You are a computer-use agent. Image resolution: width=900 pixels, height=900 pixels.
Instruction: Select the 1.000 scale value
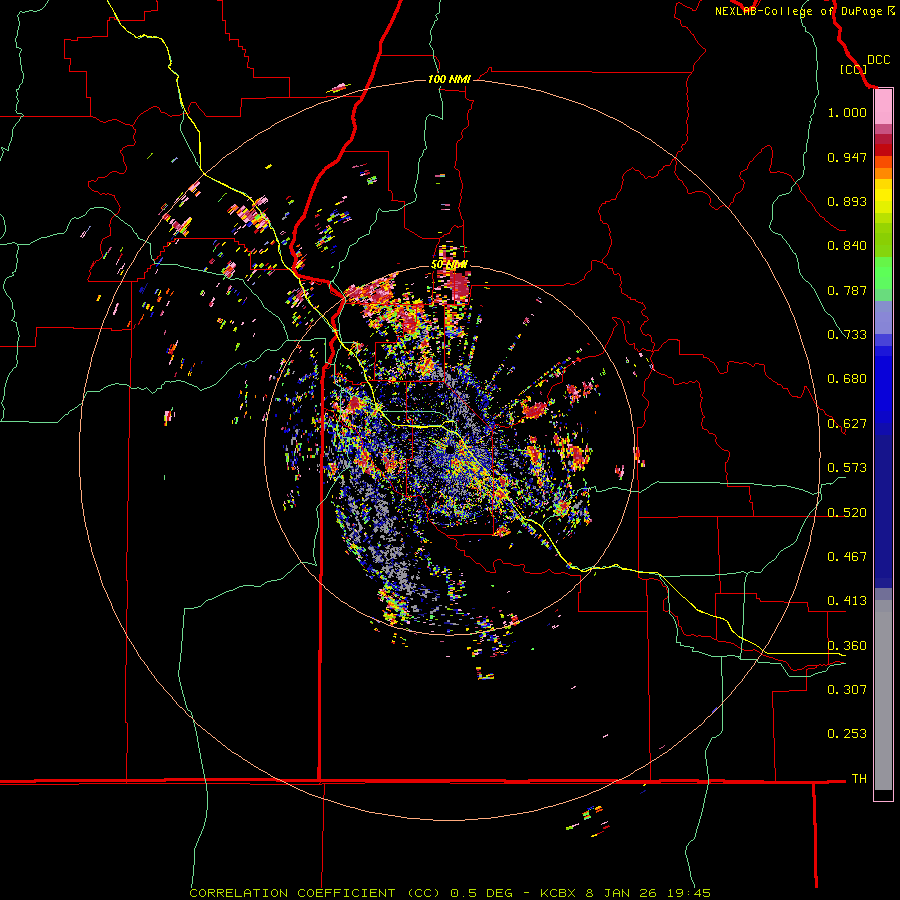tap(847, 112)
